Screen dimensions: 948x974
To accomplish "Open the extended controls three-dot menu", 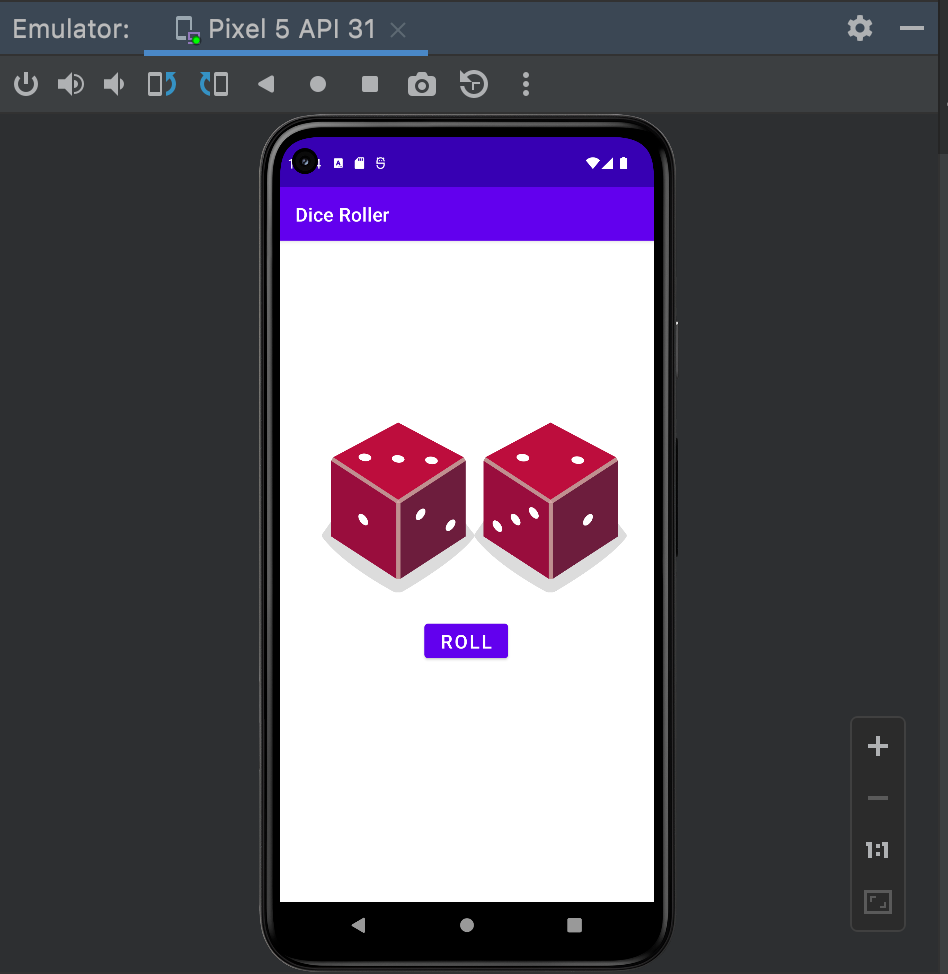I will point(525,84).
